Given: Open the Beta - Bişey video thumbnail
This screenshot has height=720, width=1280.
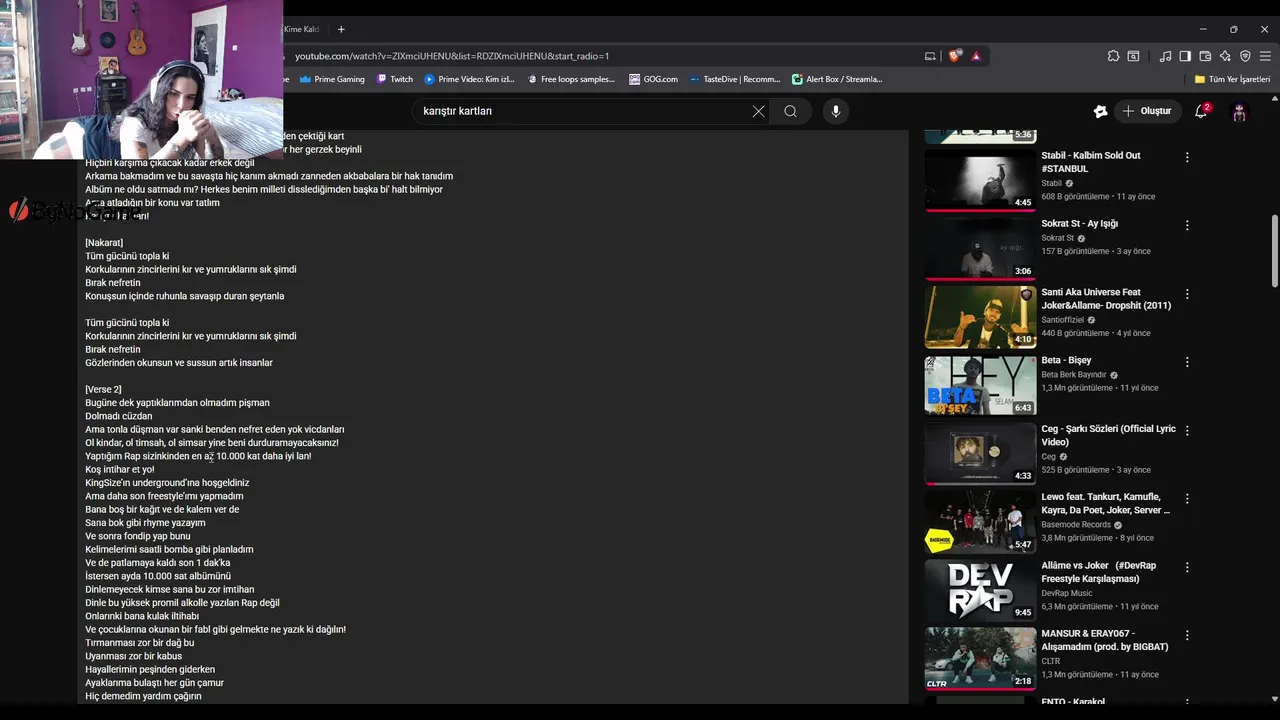Looking at the screenshot, I should [980, 385].
